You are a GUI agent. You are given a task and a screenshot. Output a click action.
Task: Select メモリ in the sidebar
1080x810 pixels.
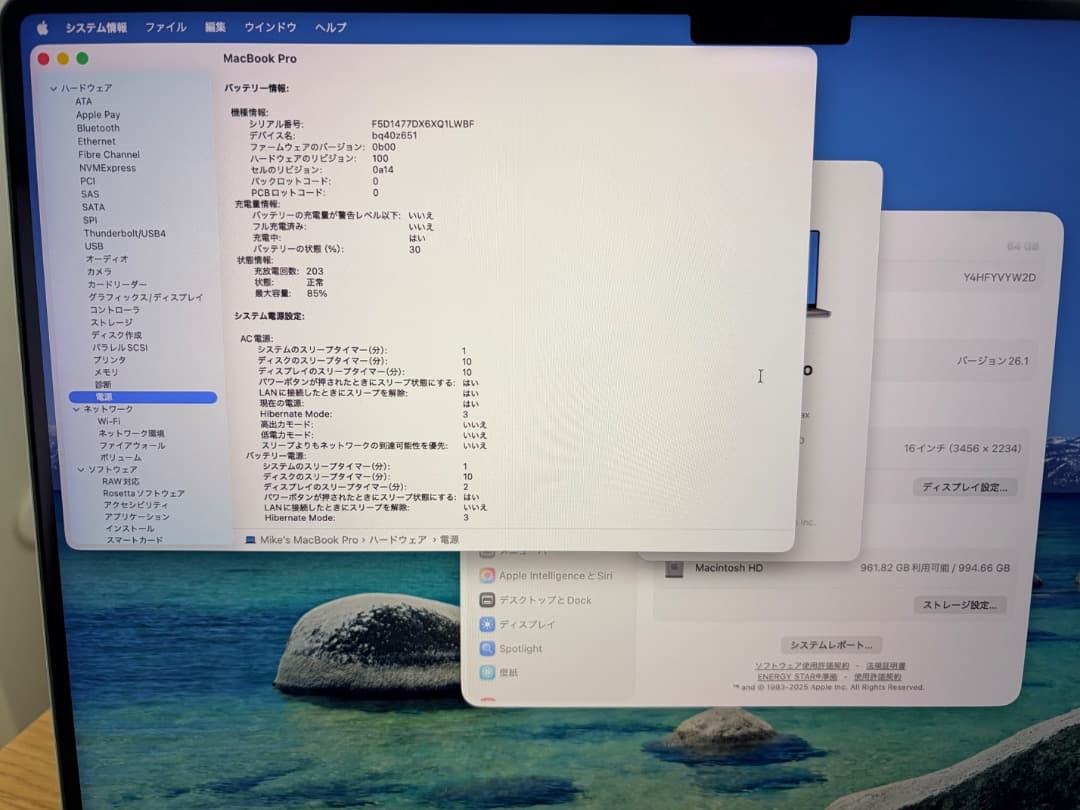tap(106, 372)
